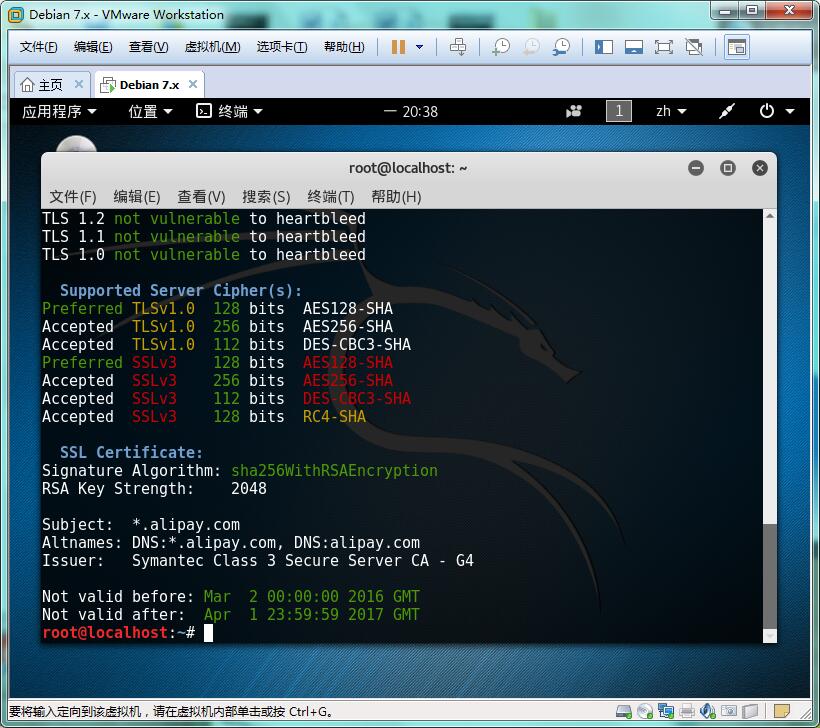Viewport: 820px width, 728px height.
Task: Toggle the VMware library sidebar
Action: coord(604,47)
